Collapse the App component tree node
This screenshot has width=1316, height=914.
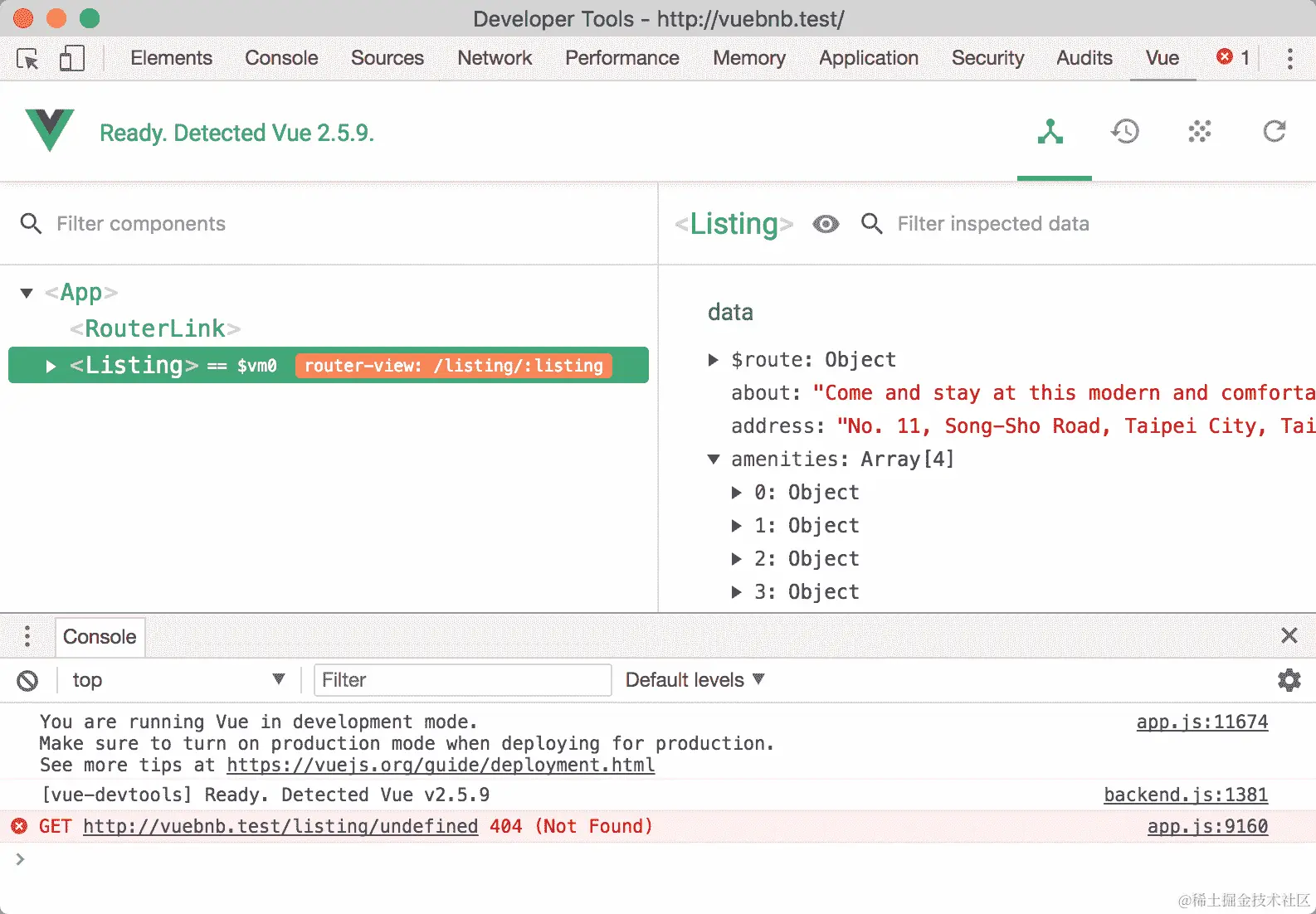pos(27,293)
